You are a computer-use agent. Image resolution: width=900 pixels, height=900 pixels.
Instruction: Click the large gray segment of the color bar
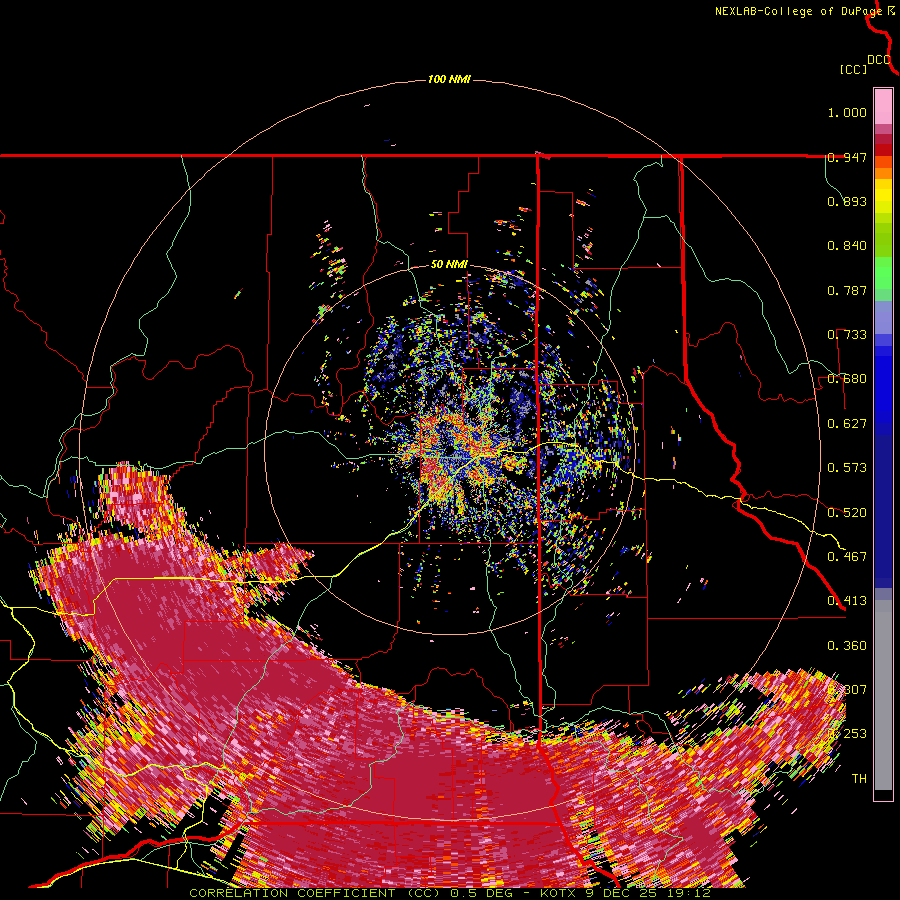click(x=883, y=695)
